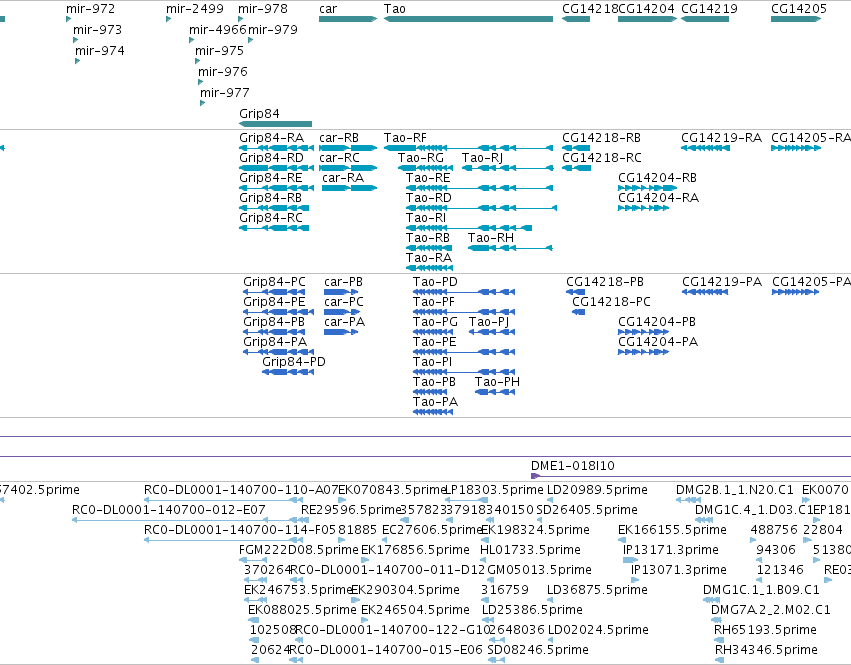Select the Grip84 gene bar

coord(275,124)
